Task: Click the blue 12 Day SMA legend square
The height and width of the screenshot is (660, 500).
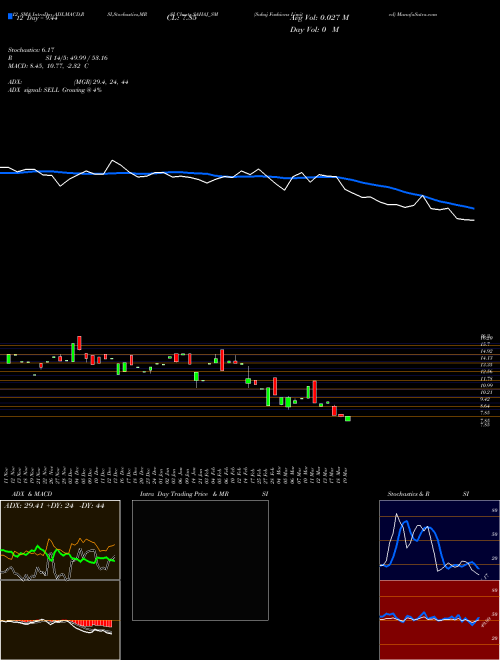Action: [10, 17]
